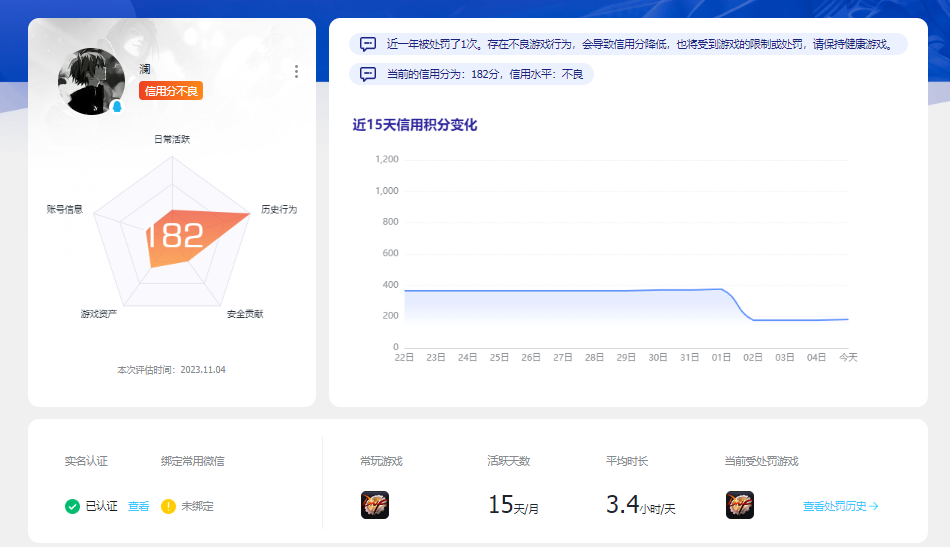Click the QQ badge on the avatar
The width and height of the screenshot is (950, 547).
(117, 106)
